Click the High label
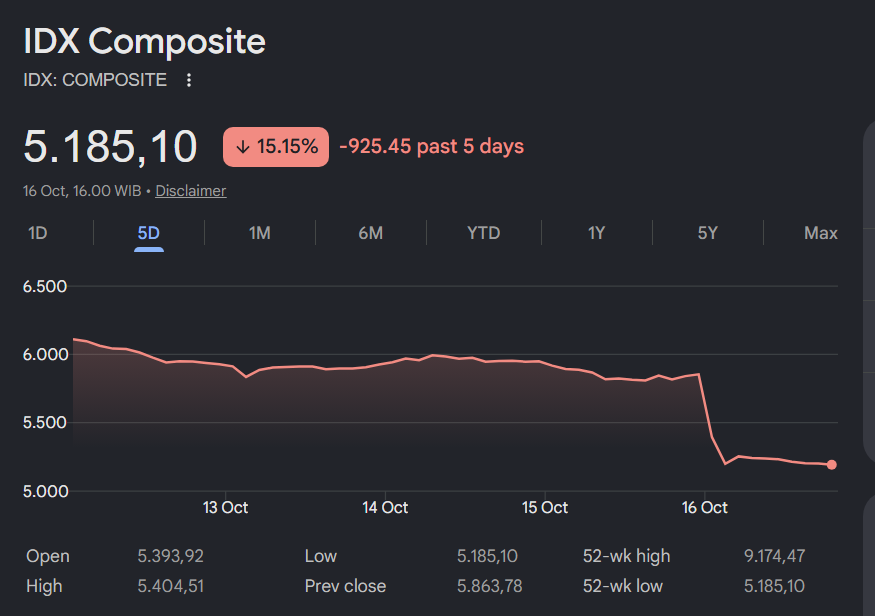Screen dimensions: 875x616 [44, 586]
